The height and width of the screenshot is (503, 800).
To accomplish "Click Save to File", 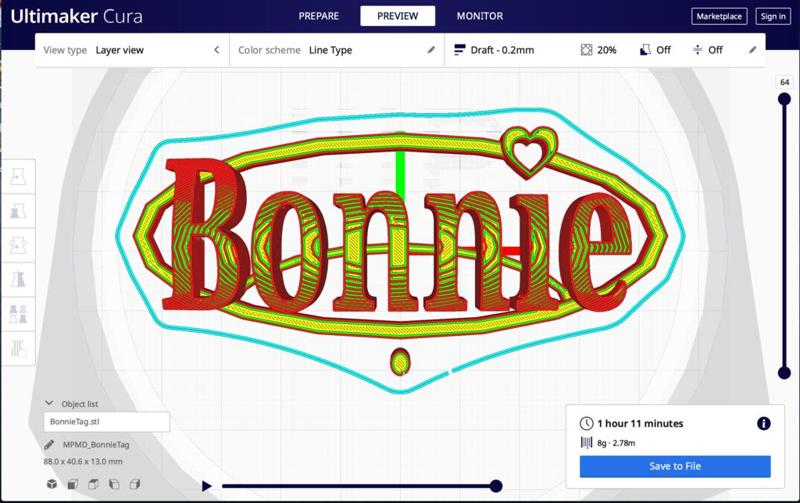I will click(674, 466).
